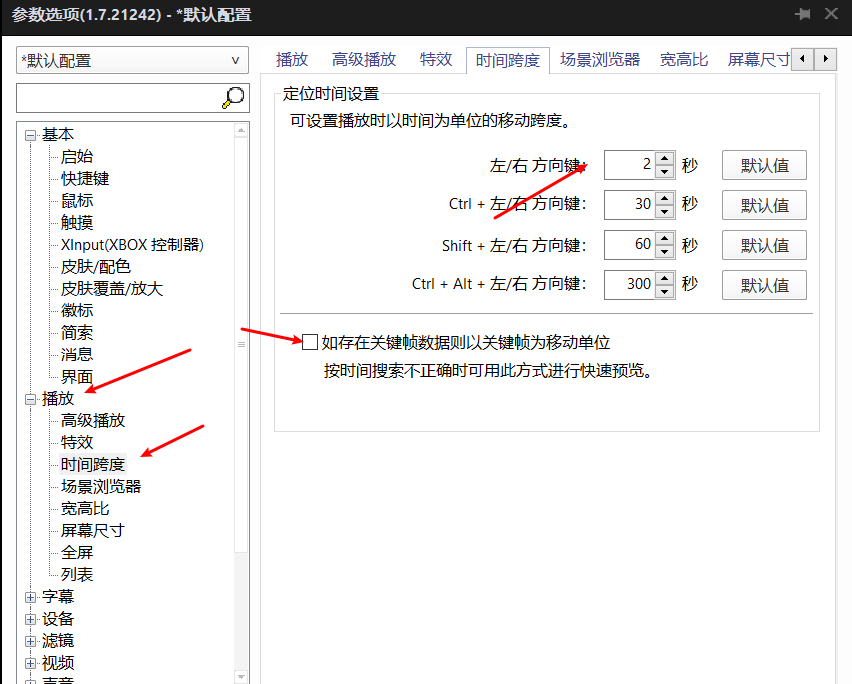852x684 pixels.
Task: Click the tree scrollbar down arrow
Action: pos(241,677)
